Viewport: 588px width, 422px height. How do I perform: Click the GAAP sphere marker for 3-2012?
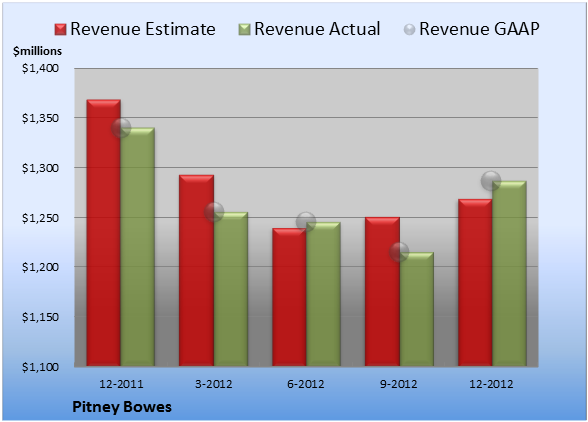214,212
